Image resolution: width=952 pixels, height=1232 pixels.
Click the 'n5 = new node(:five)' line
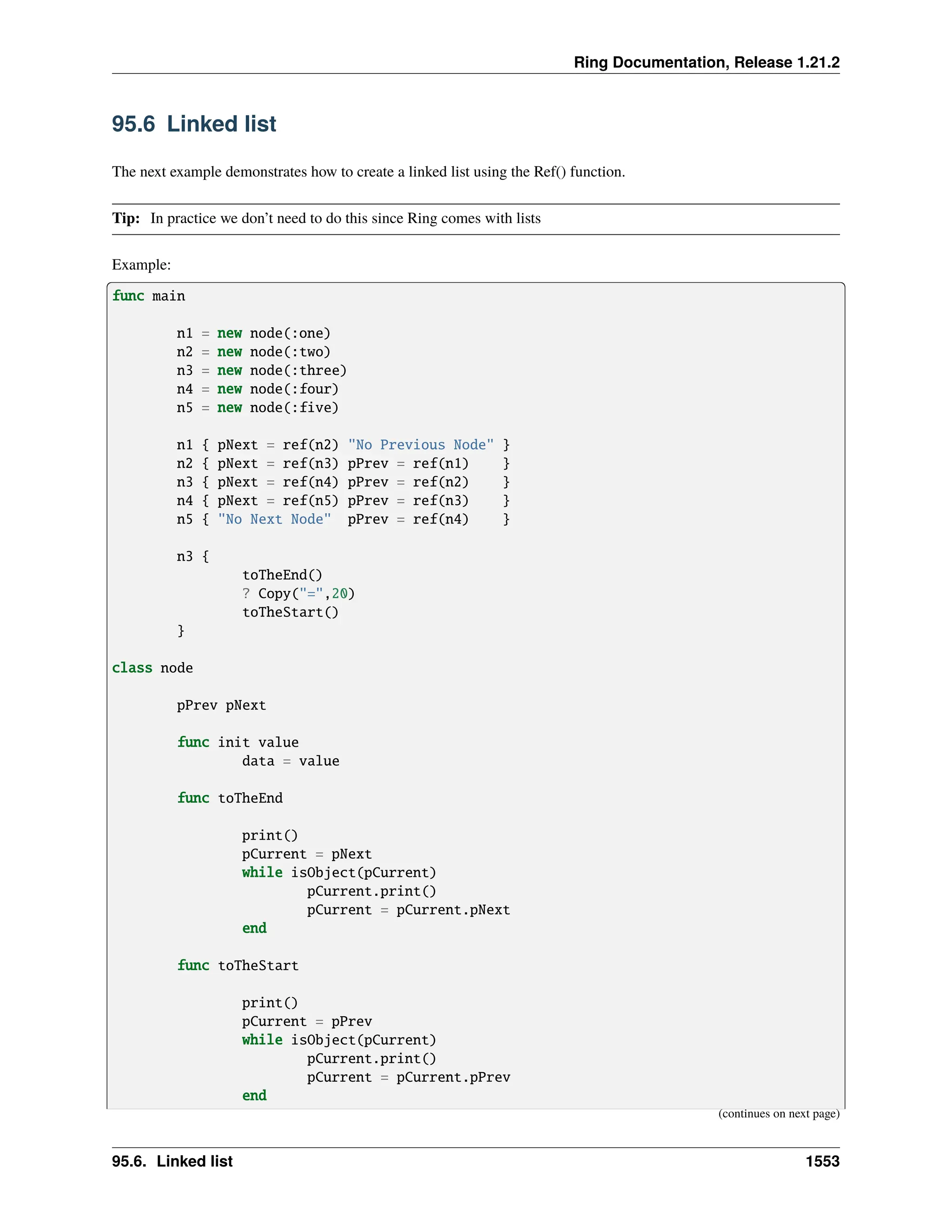257,408
